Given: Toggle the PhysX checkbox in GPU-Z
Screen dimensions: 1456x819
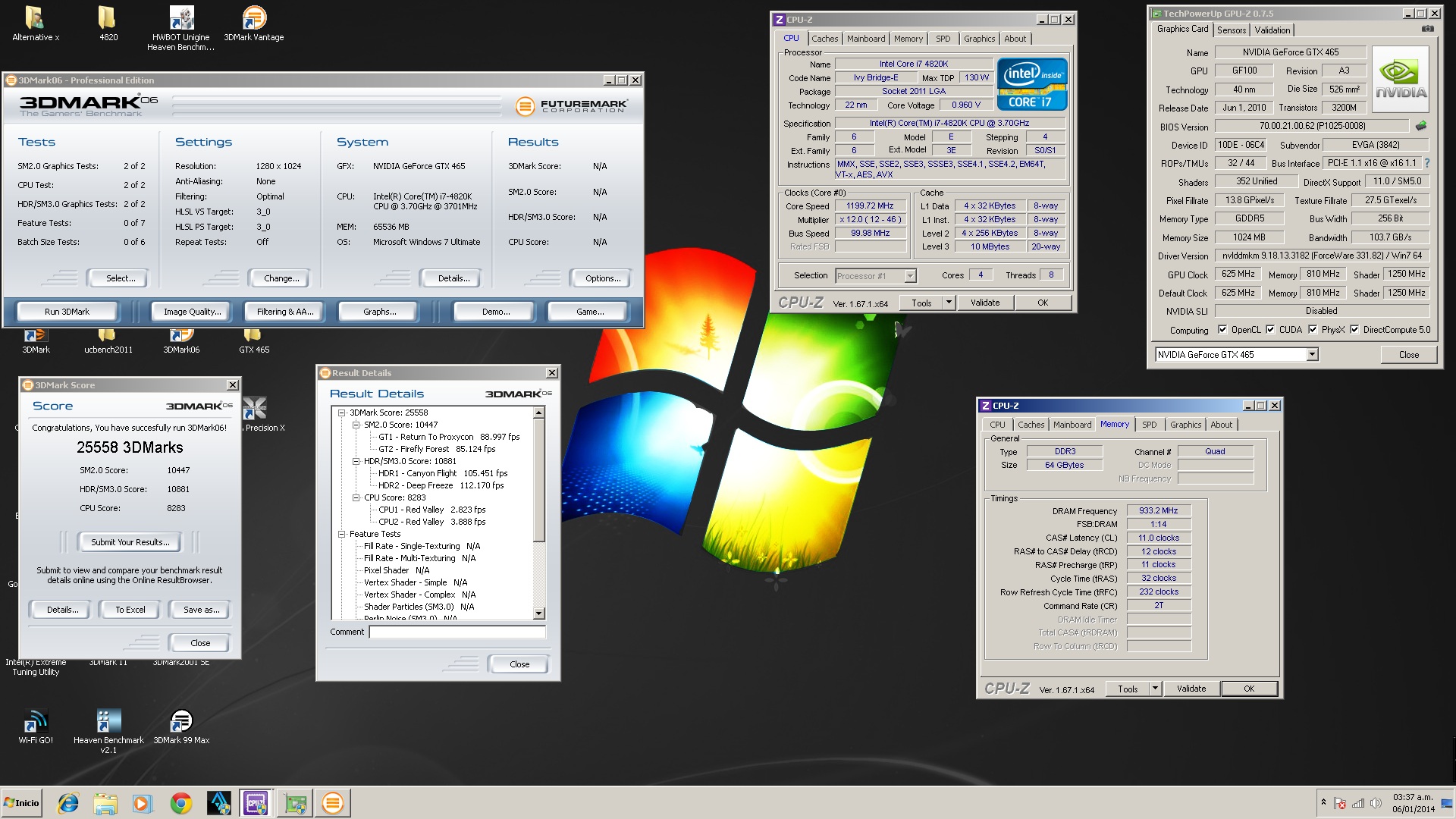Looking at the screenshot, I should 1313,329.
